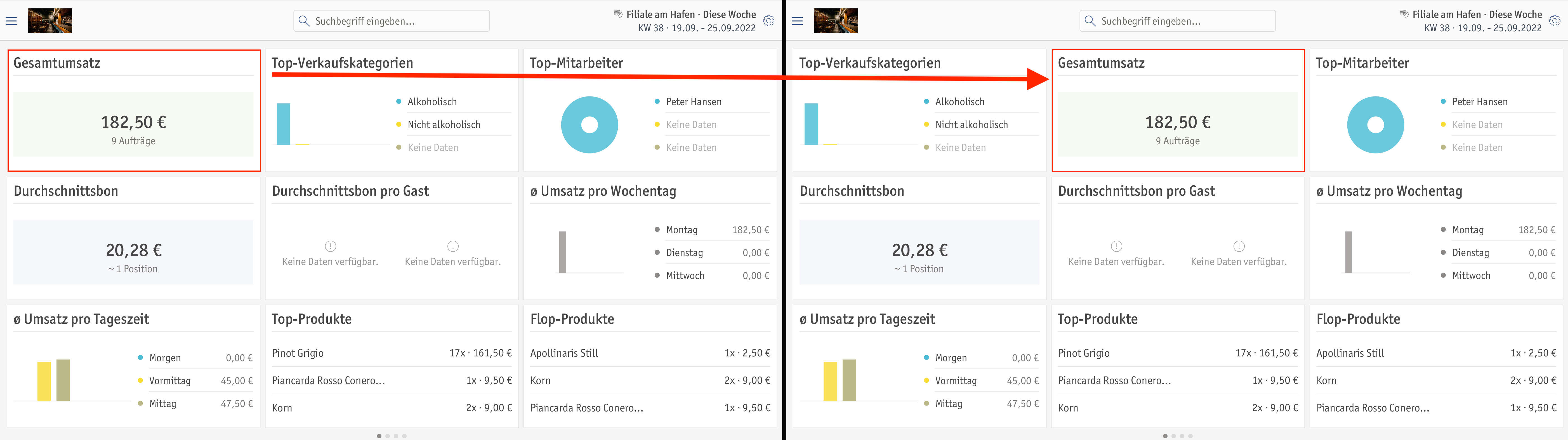
Task: Click the restaurant logo thumbnail in left dashboard
Action: 50,21
